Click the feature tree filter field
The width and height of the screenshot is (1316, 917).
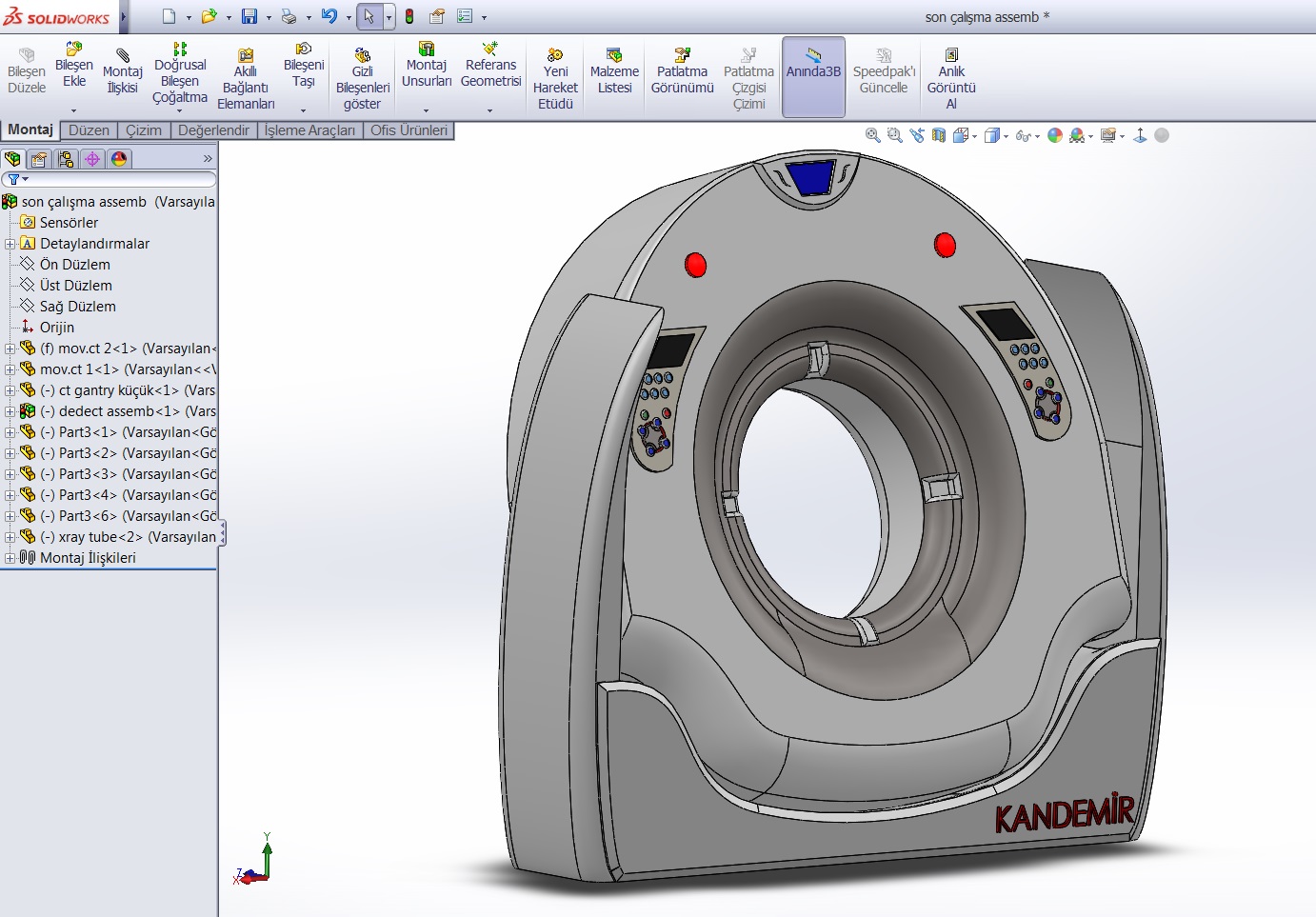click(x=109, y=179)
